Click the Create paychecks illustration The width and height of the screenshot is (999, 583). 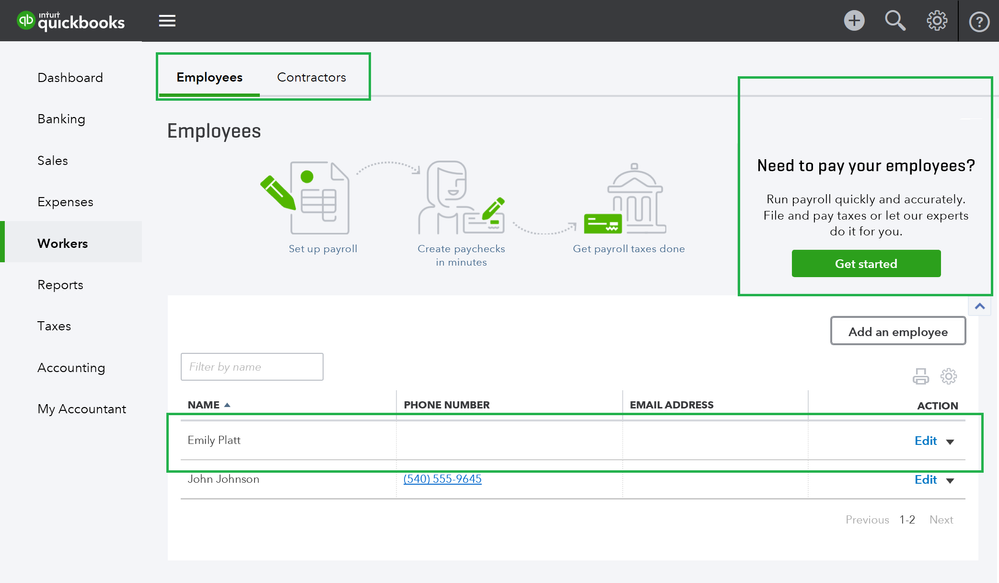461,198
